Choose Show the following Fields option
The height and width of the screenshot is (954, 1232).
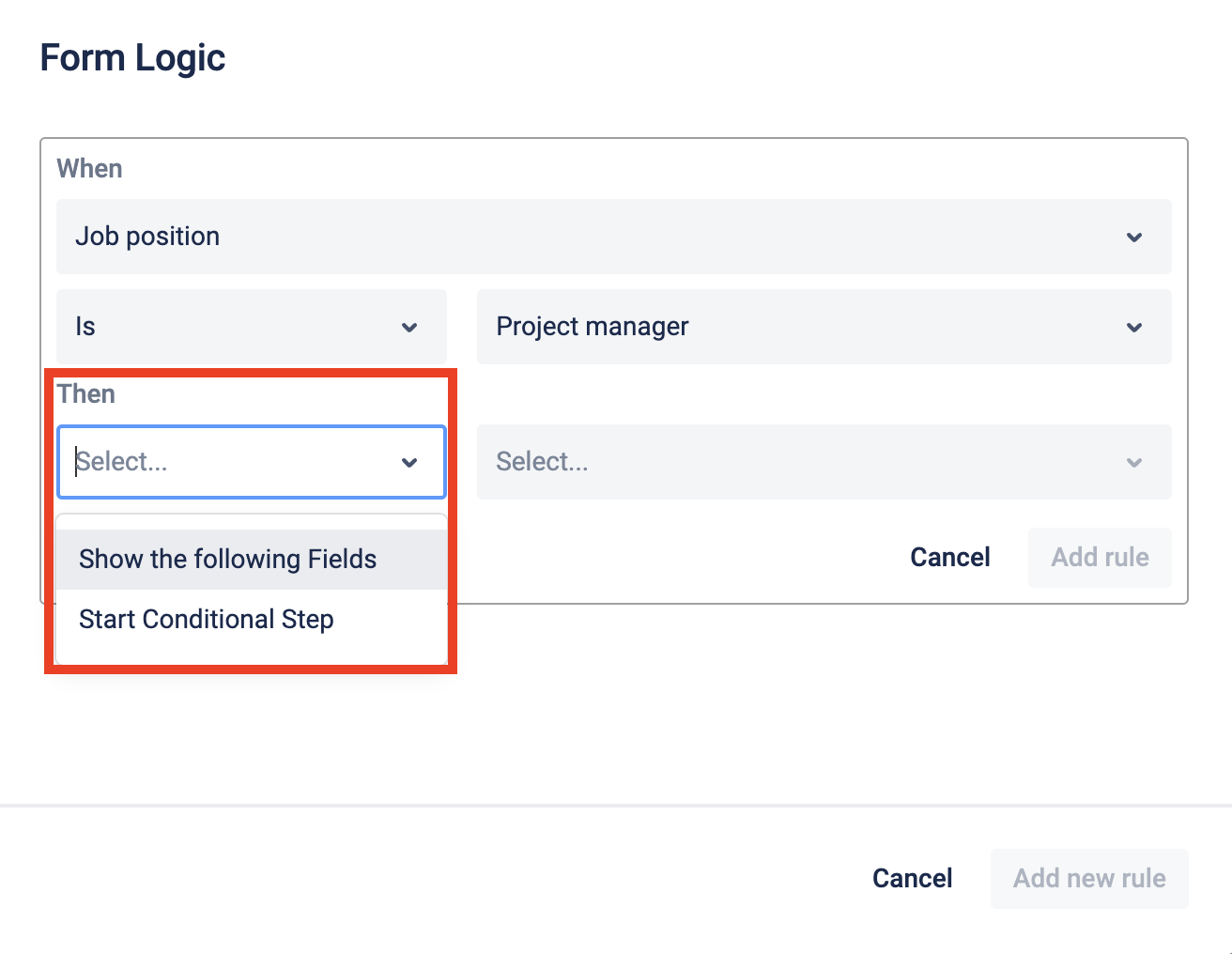[x=228, y=560]
